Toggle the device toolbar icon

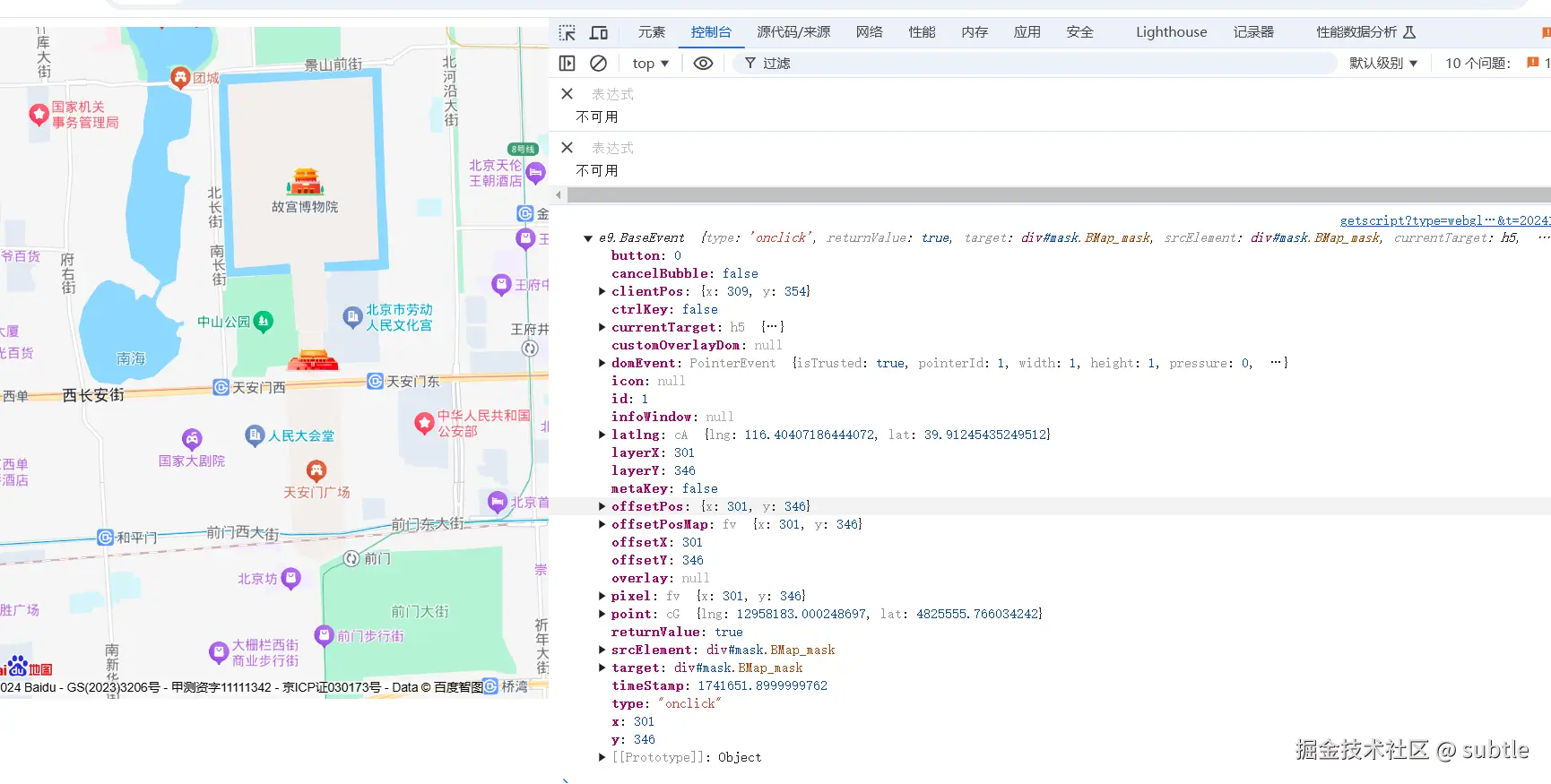pyautogui.click(x=599, y=33)
